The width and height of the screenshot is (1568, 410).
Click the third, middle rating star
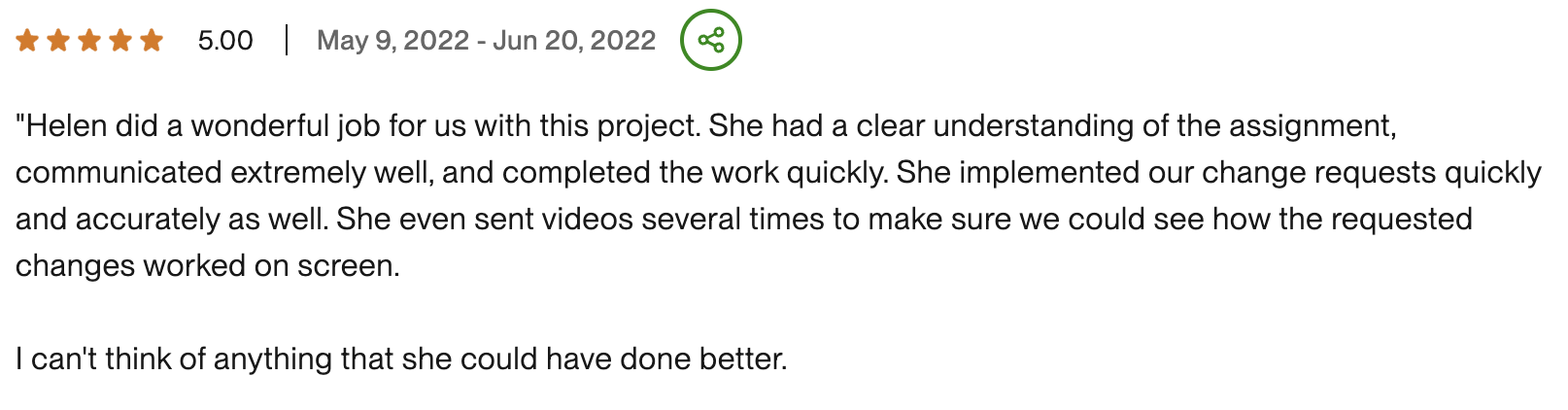click(89, 40)
